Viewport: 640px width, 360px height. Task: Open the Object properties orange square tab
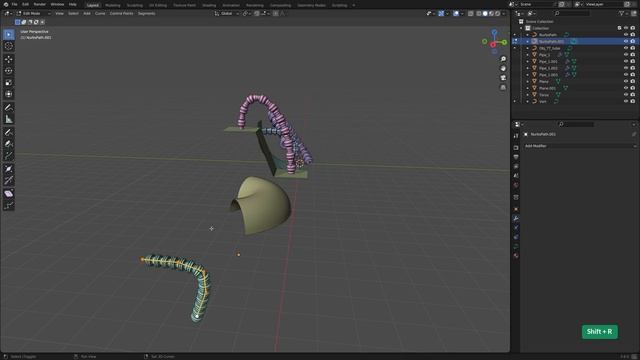(516, 209)
